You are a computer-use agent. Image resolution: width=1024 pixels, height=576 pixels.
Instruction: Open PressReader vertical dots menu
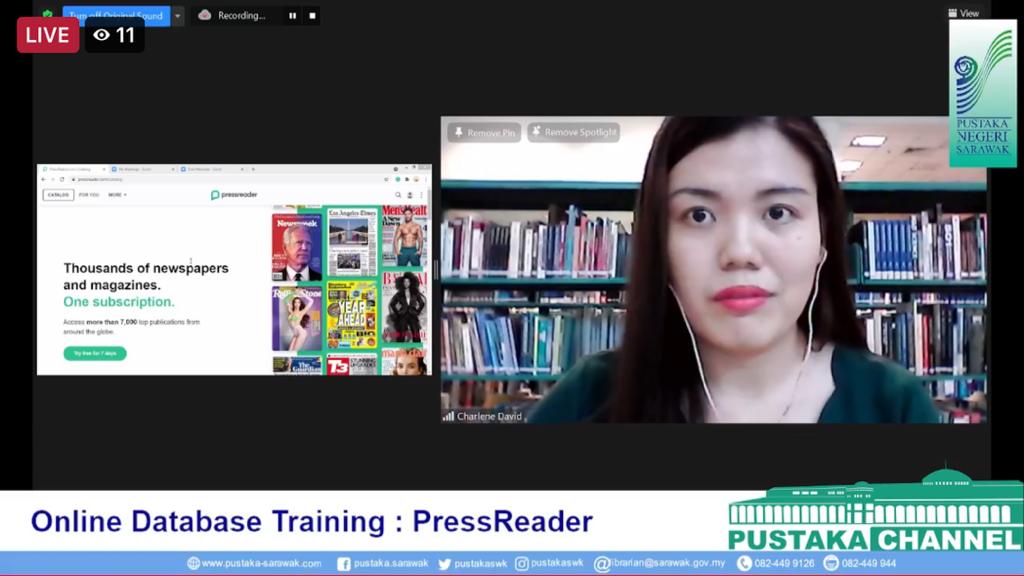coord(421,195)
